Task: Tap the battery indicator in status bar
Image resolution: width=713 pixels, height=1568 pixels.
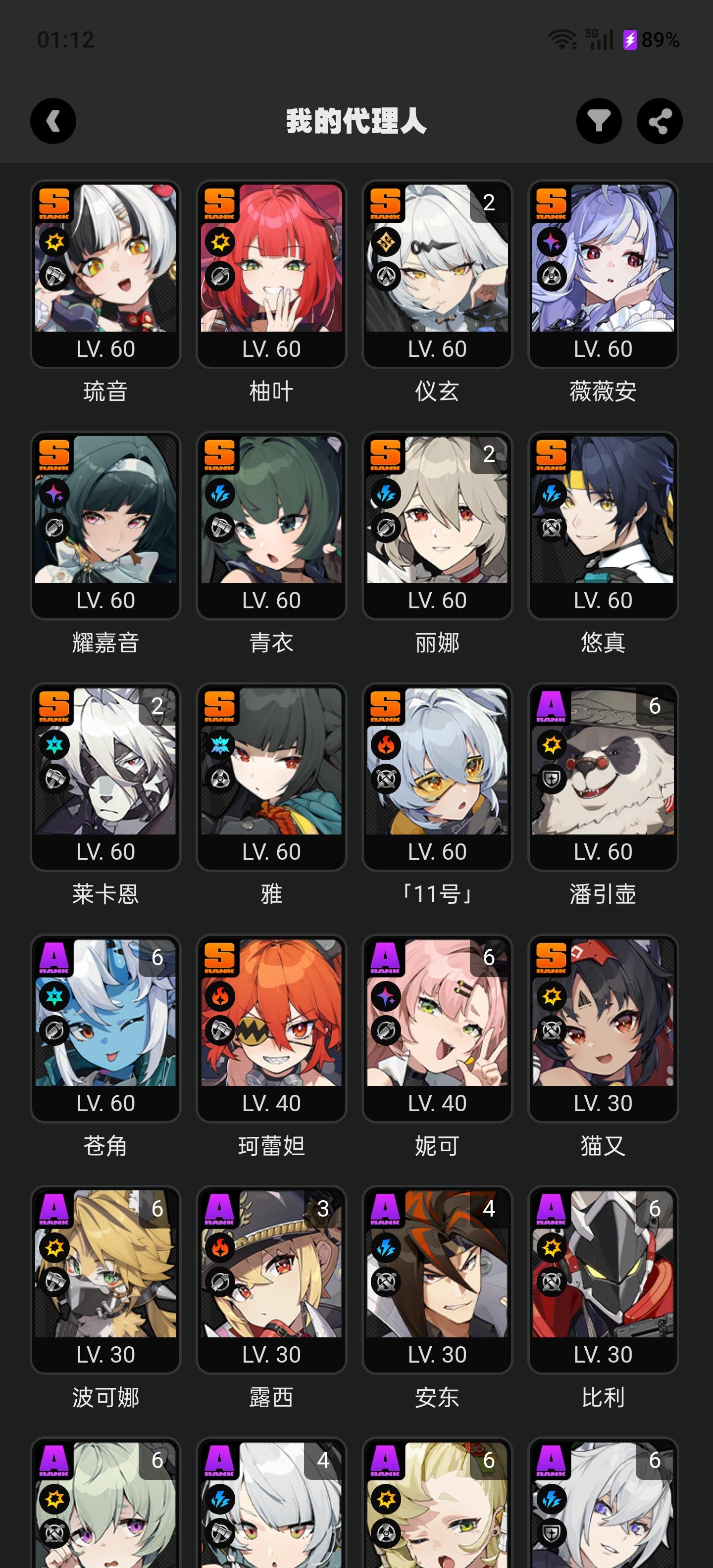Action: (651, 40)
